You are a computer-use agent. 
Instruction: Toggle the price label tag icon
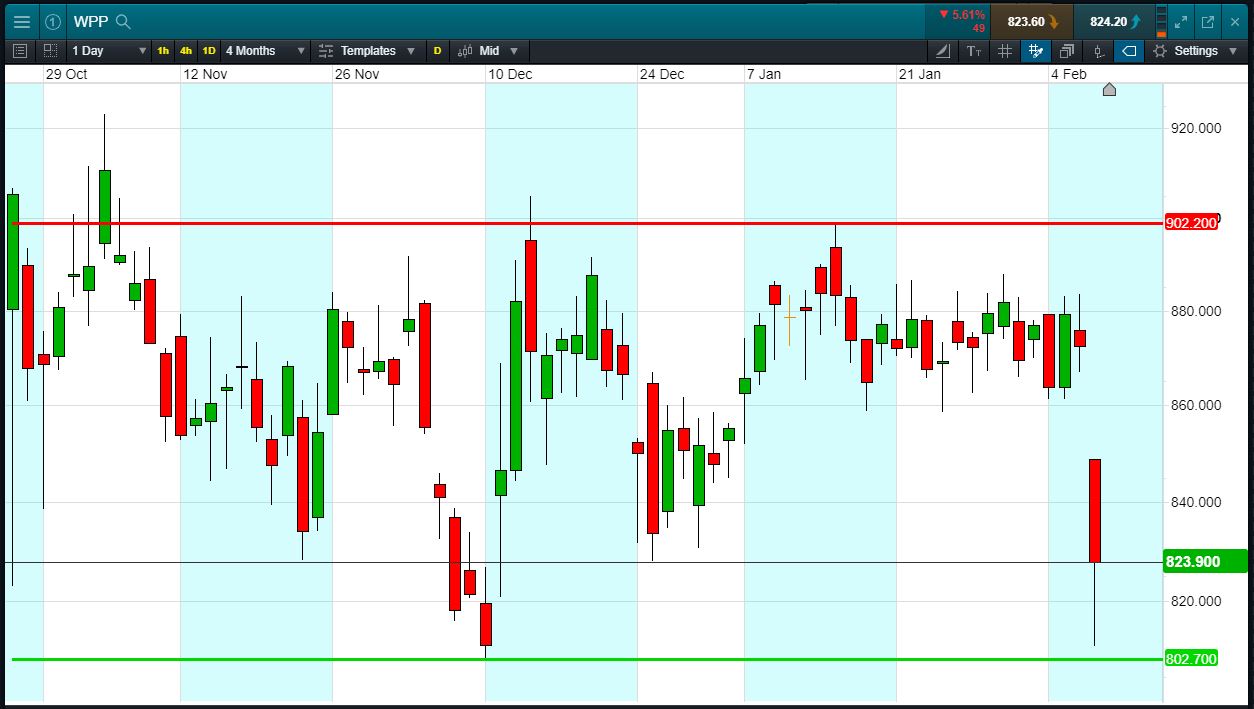(1129, 50)
